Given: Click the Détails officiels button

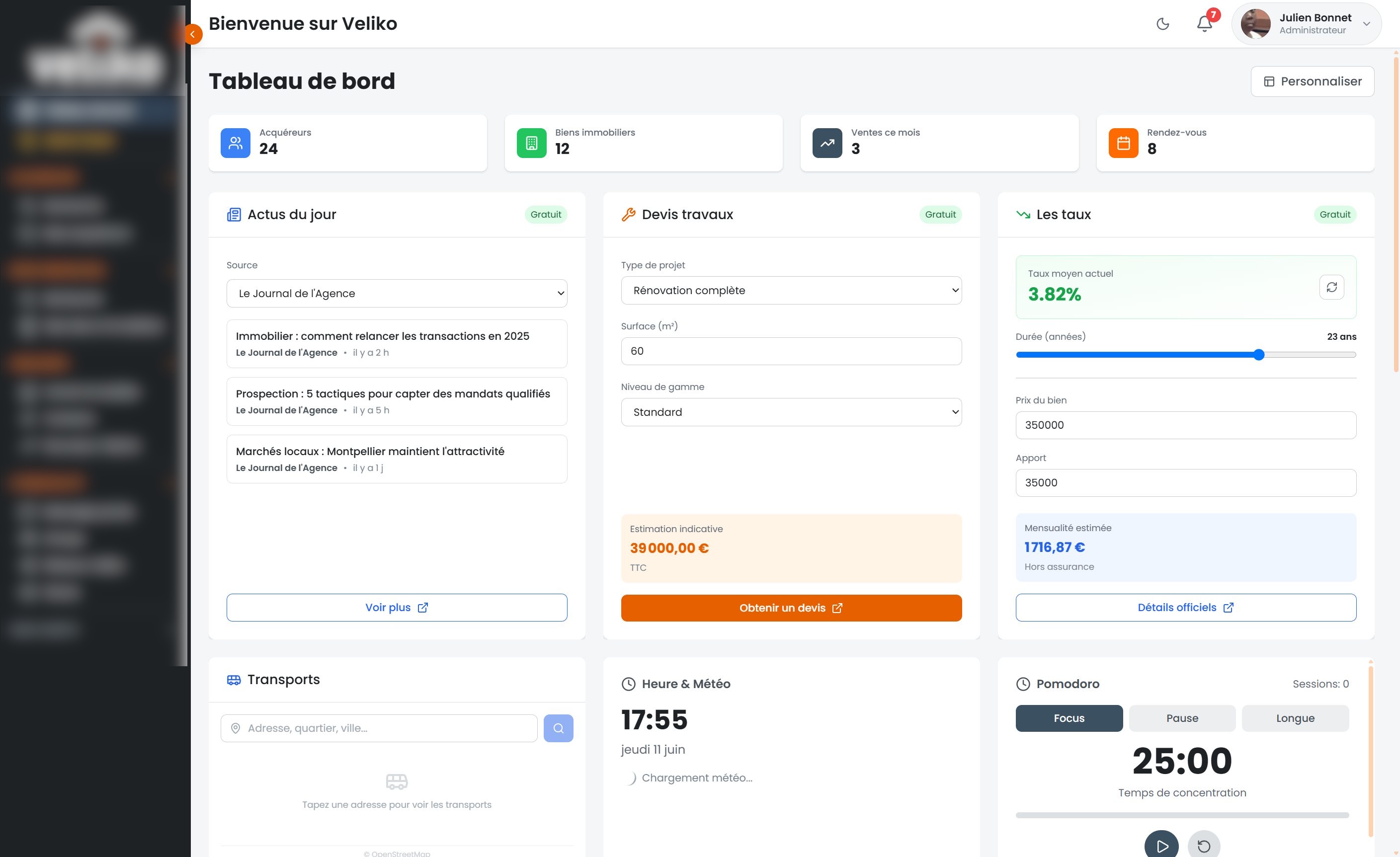Looking at the screenshot, I should [1186, 608].
